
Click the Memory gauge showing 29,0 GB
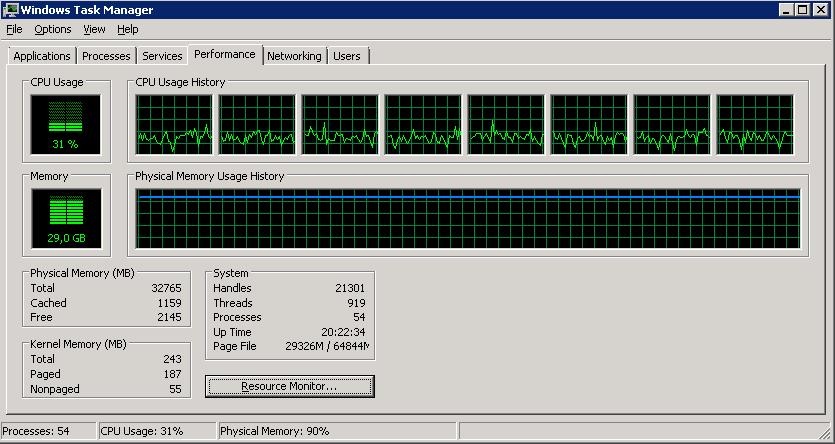click(66, 218)
